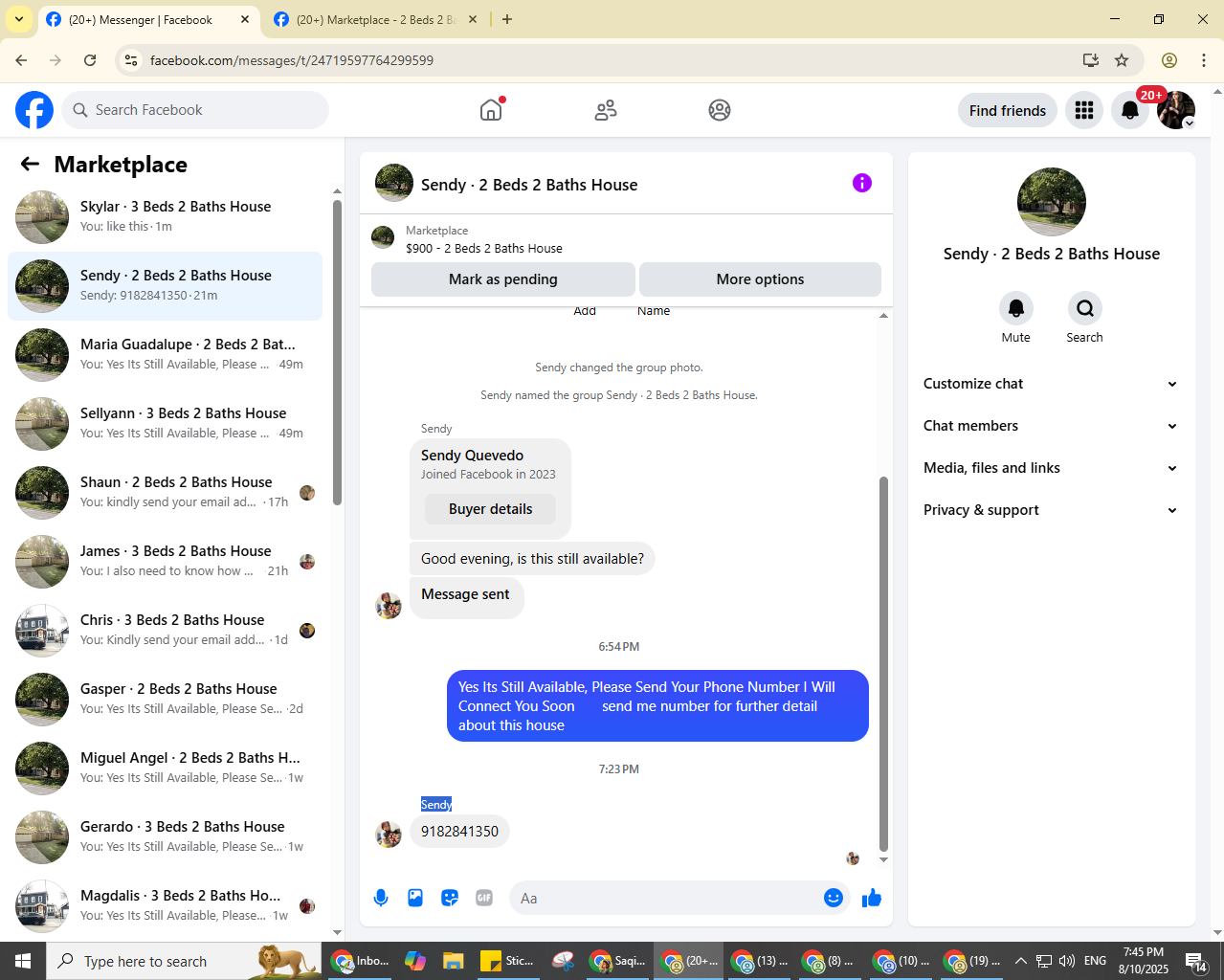The image size is (1224, 980).
Task: Open Sticky Notes taskbar item
Action: (x=507, y=961)
